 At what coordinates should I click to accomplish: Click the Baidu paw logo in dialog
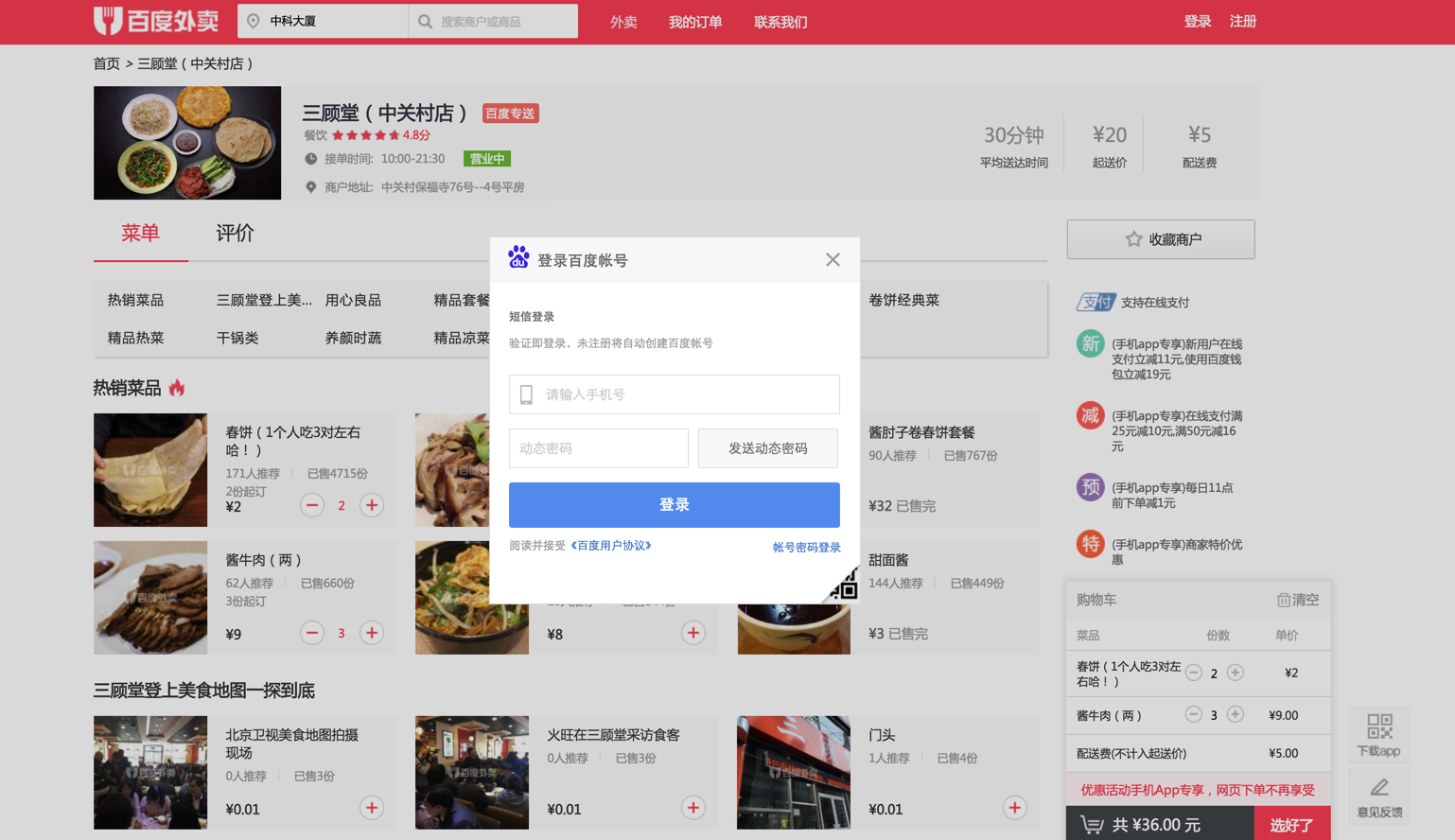[x=518, y=257]
